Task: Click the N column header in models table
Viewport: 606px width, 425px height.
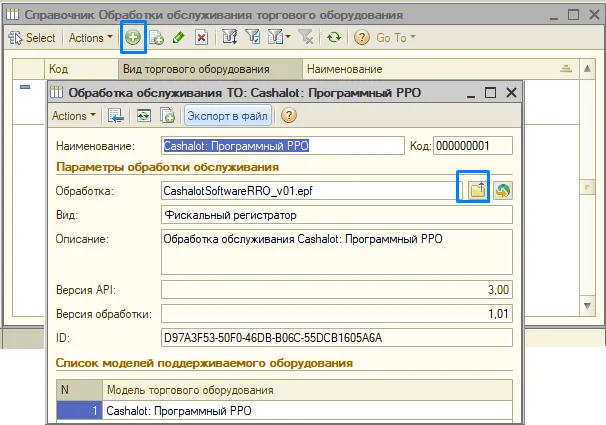Action: (79, 390)
